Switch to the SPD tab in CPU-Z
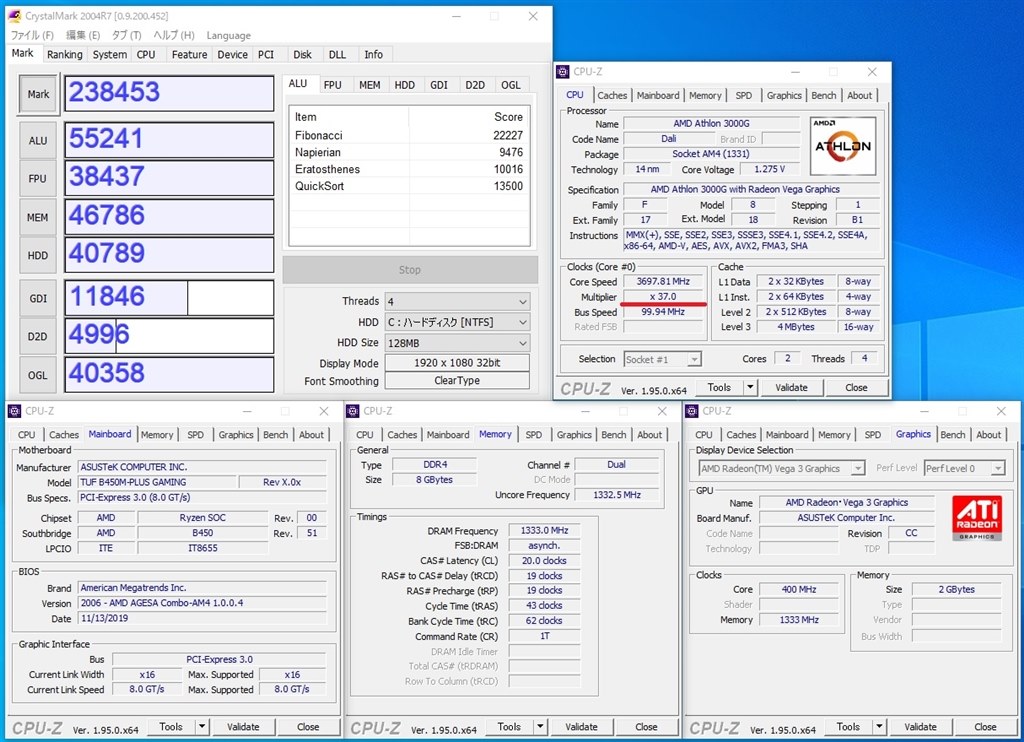This screenshot has width=1024, height=742. pos(743,95)
